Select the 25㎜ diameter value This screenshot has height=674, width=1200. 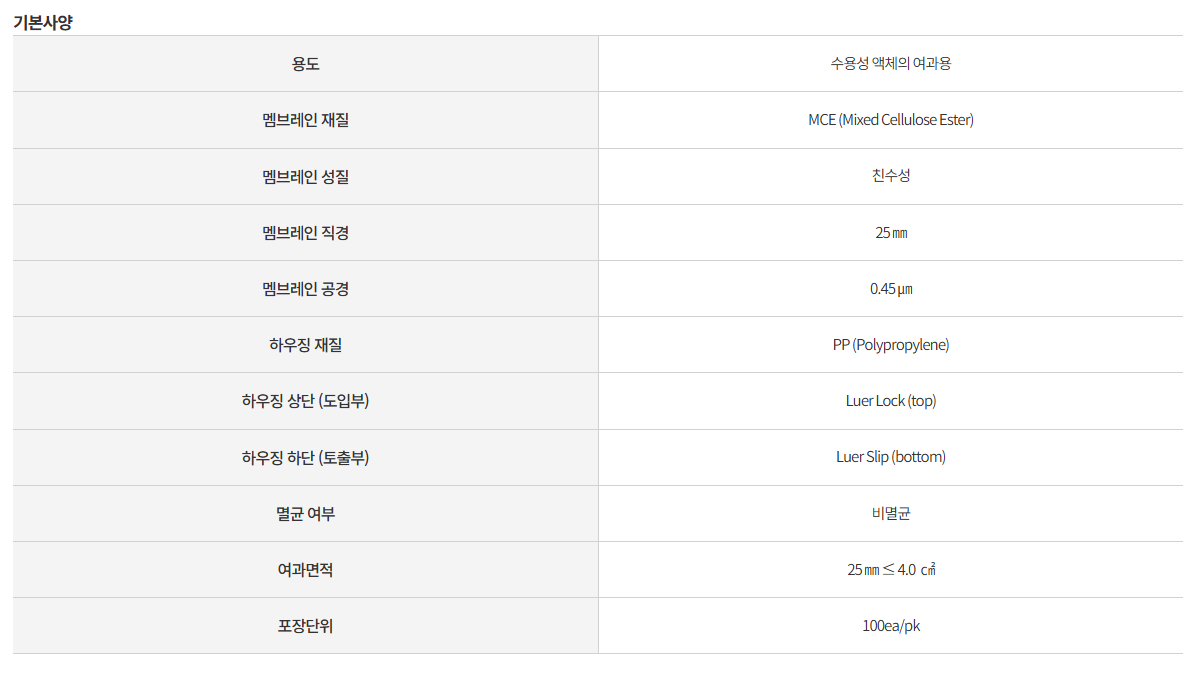[891, 233]
